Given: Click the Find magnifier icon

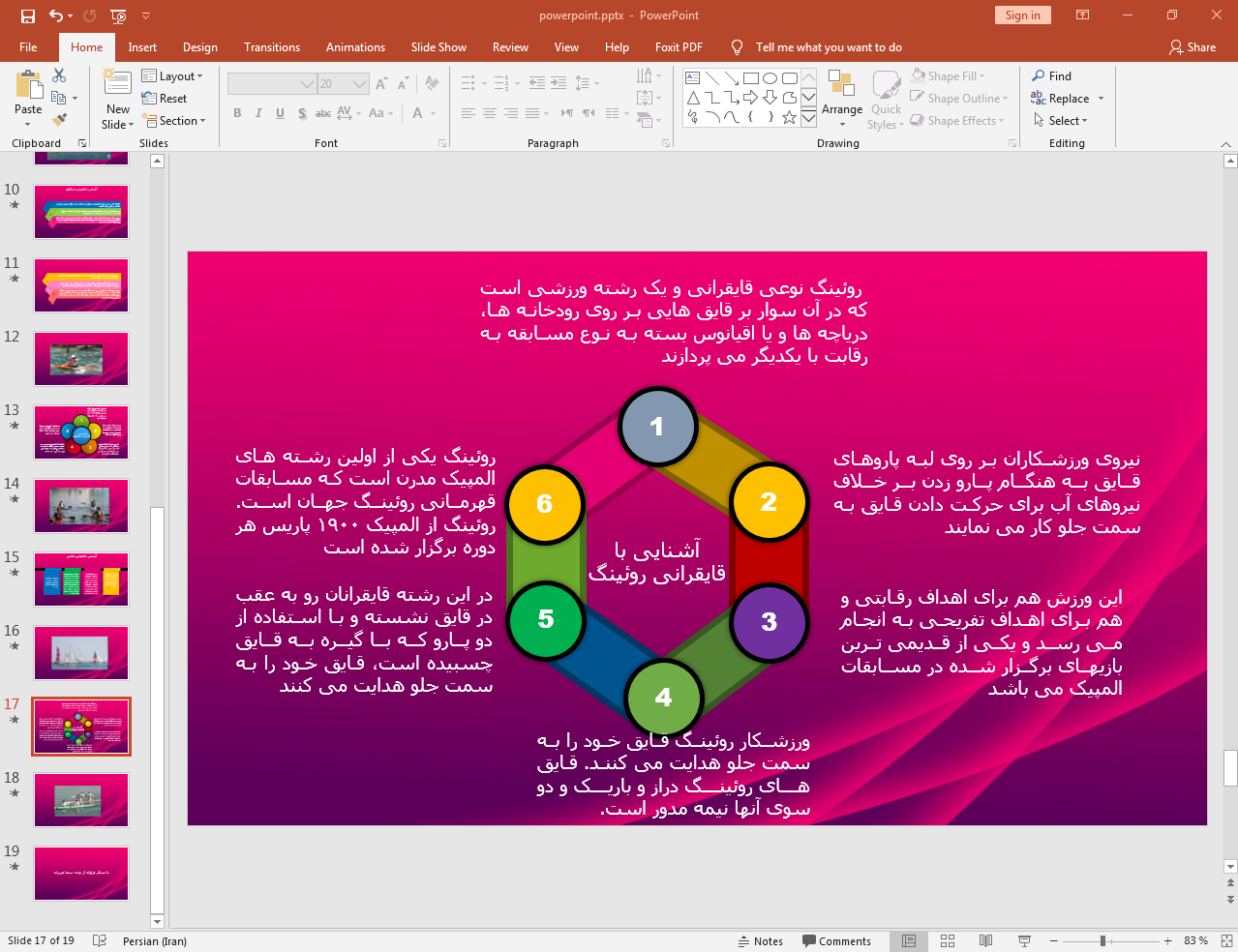Looking at the screenshot, I should (1039, 75).
